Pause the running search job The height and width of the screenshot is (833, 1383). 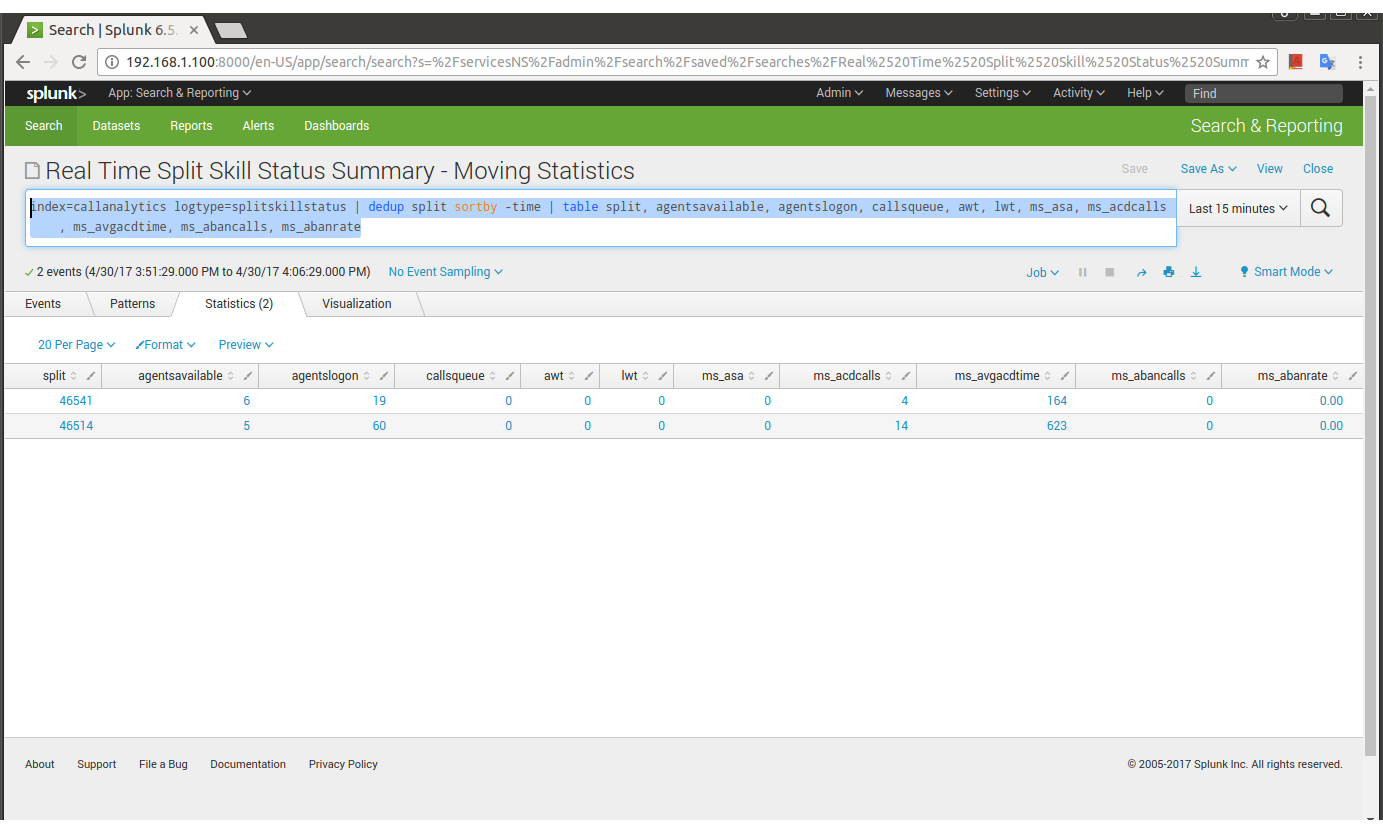click(1082, 272)
